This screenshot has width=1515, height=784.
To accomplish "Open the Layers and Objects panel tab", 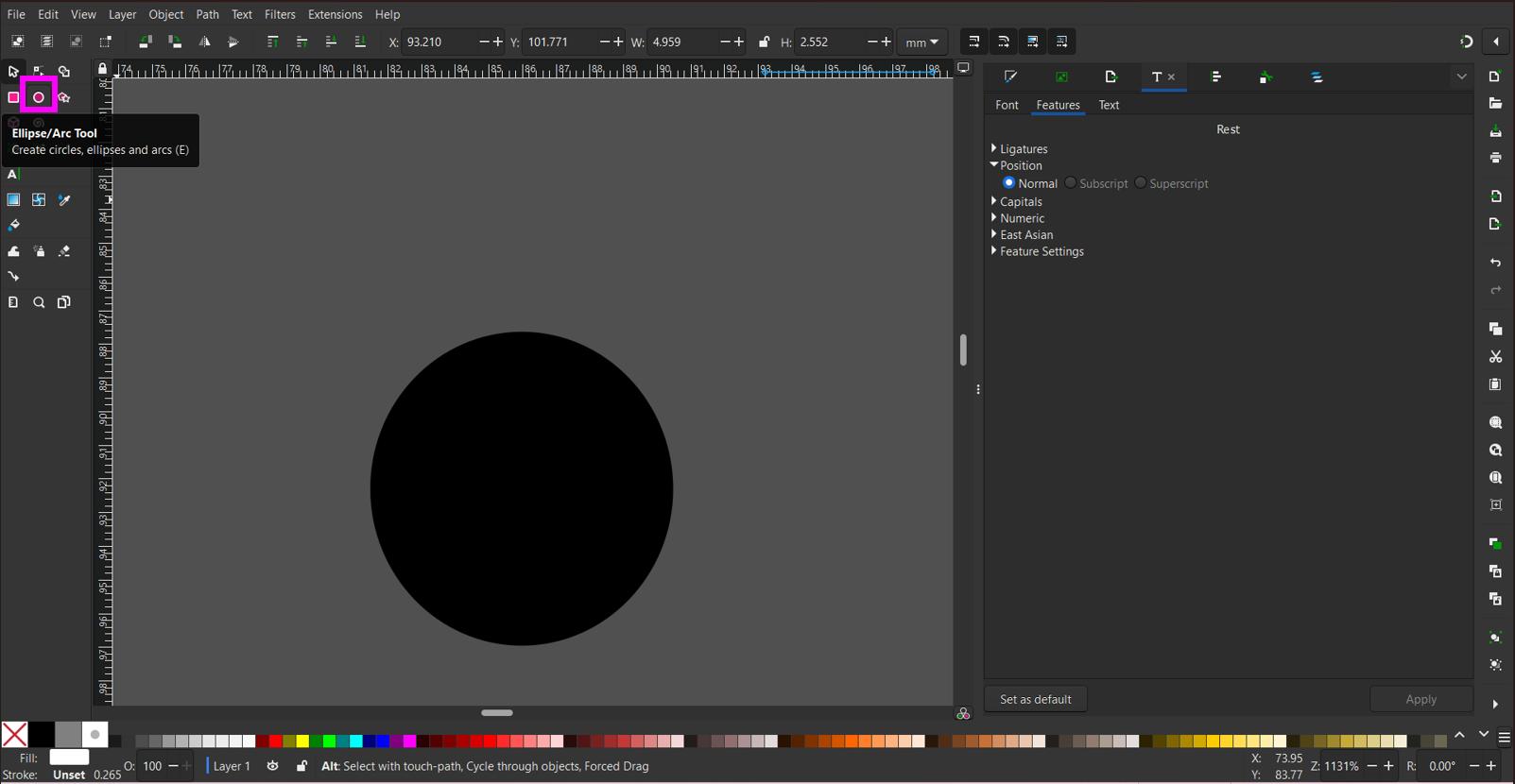I will tap(1317, 77).
